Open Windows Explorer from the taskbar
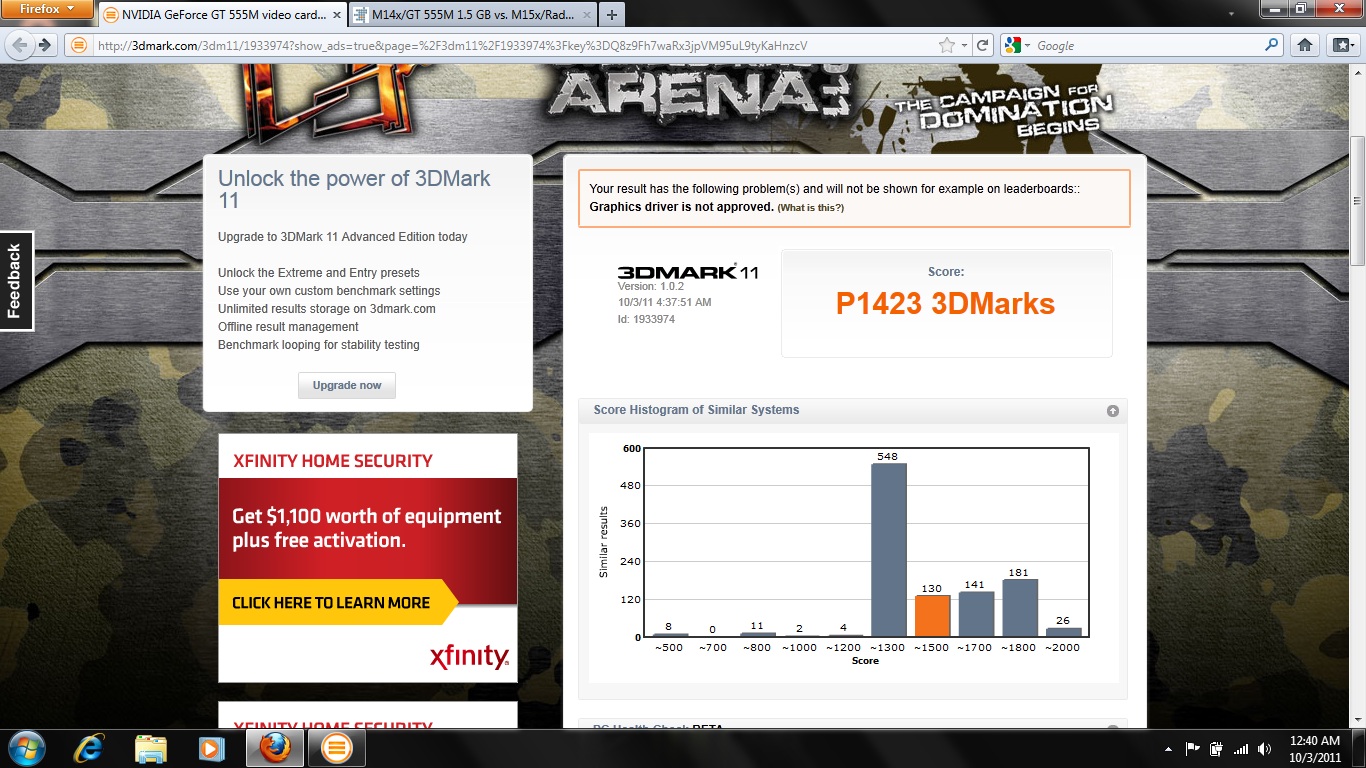Image resolution: width=1366 pixels, height=768 pixels. point(151,748)
